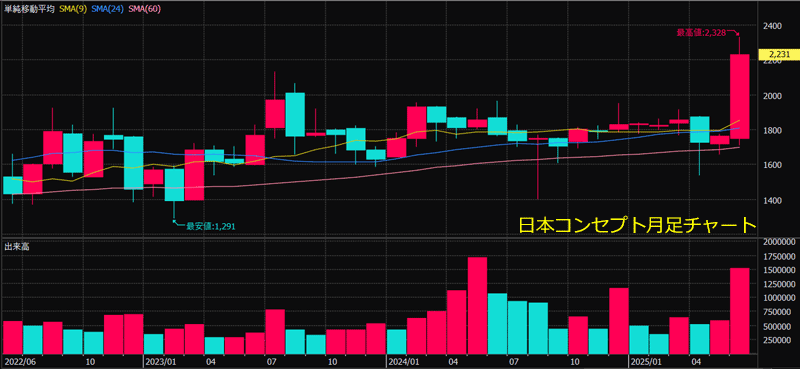800x369 pixels.
Task: Click the 出来高 volume panel label
Action: (16, 247)
